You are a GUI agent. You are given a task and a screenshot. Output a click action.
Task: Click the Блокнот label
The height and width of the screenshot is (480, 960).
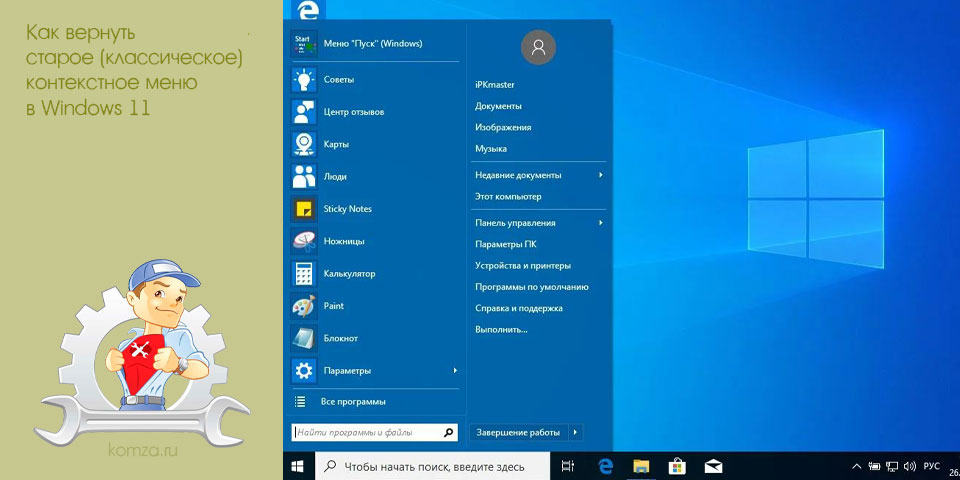[341, 338]
